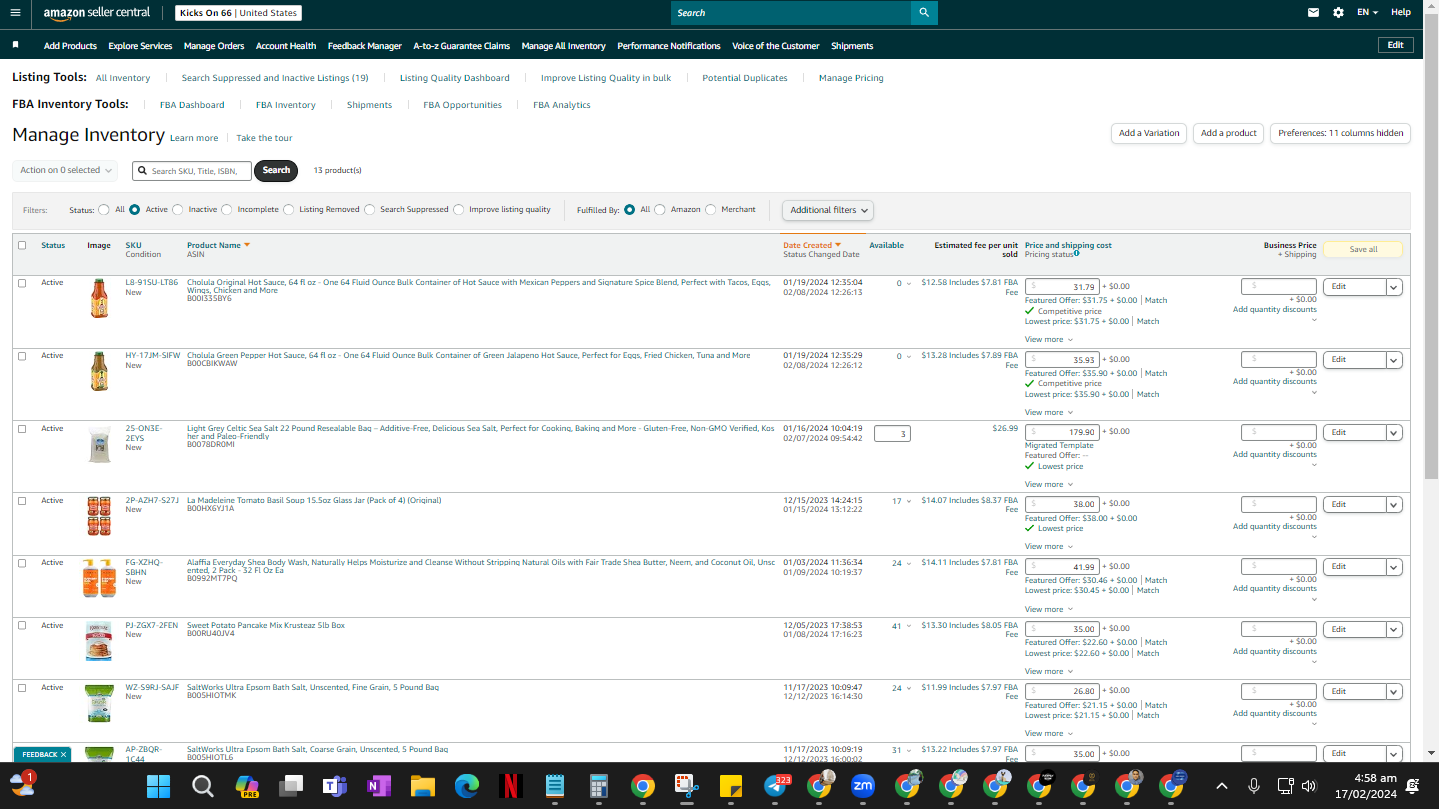Go to FBA Dashboard tab
Image resolution: width=1439 pixels, height=809 pixels.
[x=192, y=105]
